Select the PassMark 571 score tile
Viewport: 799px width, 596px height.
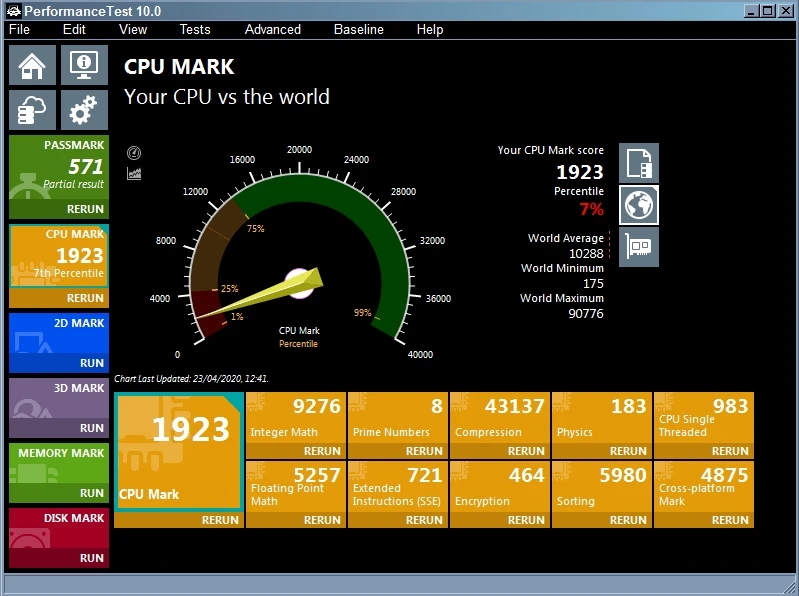tap(59, 168)
